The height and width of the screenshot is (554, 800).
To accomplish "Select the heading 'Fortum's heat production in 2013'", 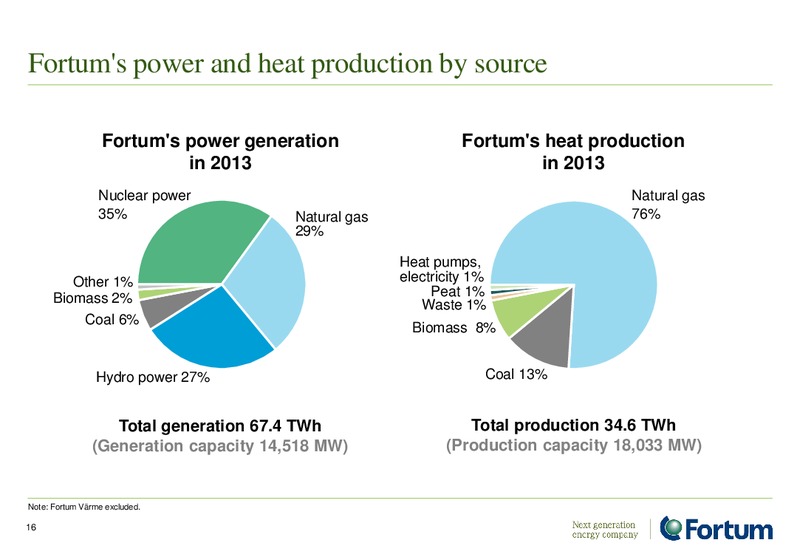I will [573, 152].
